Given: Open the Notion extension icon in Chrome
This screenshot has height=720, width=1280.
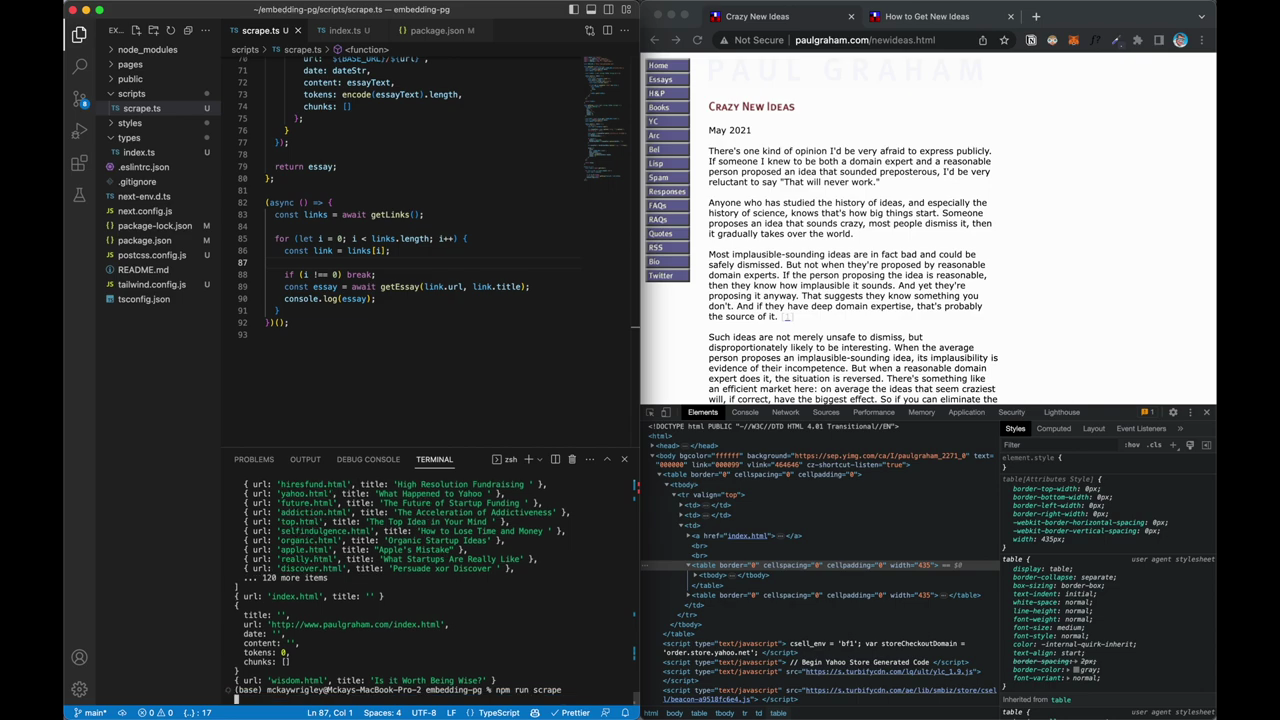Looking at the screenshot, I should point(1031,40).
